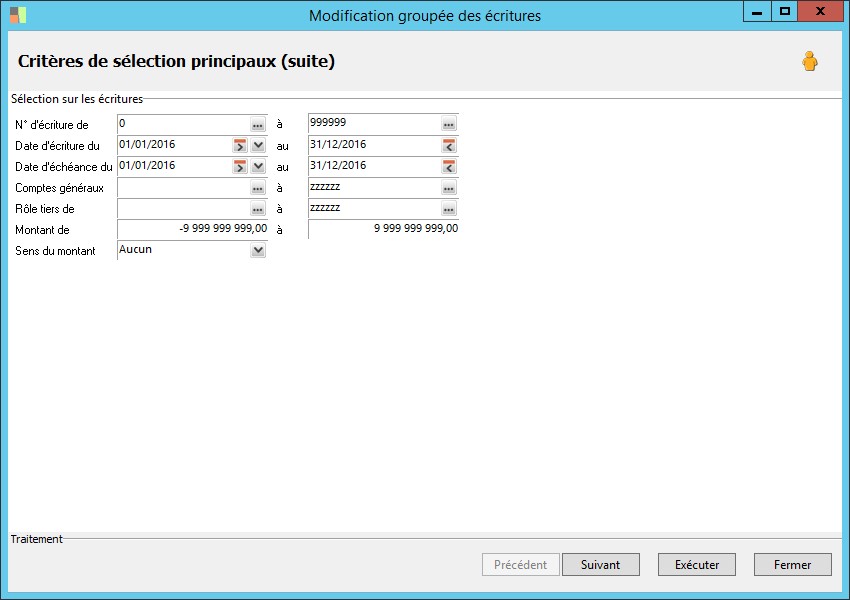Image resolution: width=850 pixels, height=600 pixels.
Task: Click the Suivant button
Action: [601, 565]
